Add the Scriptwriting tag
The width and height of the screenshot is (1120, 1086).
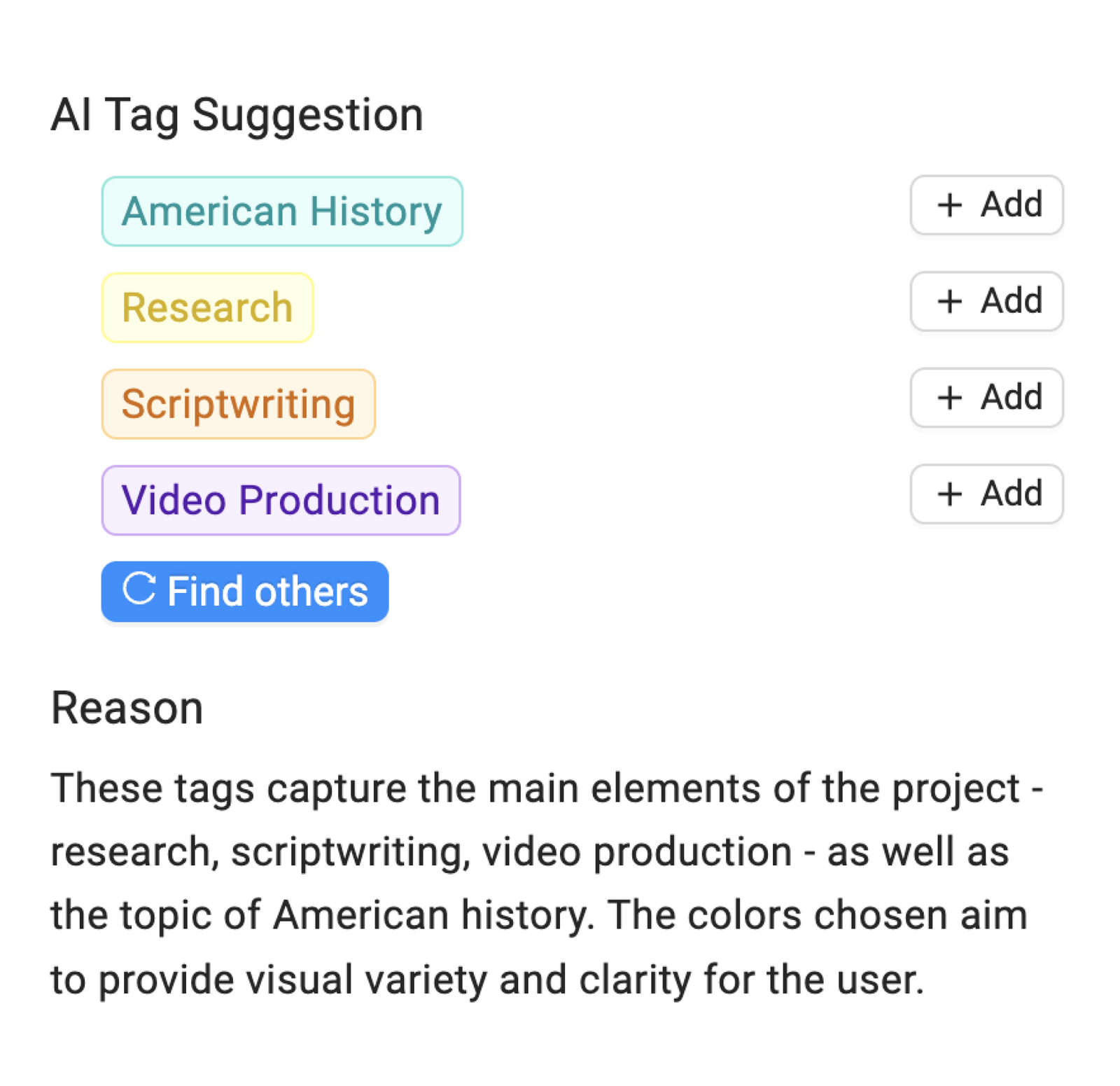tap(986, 398)
